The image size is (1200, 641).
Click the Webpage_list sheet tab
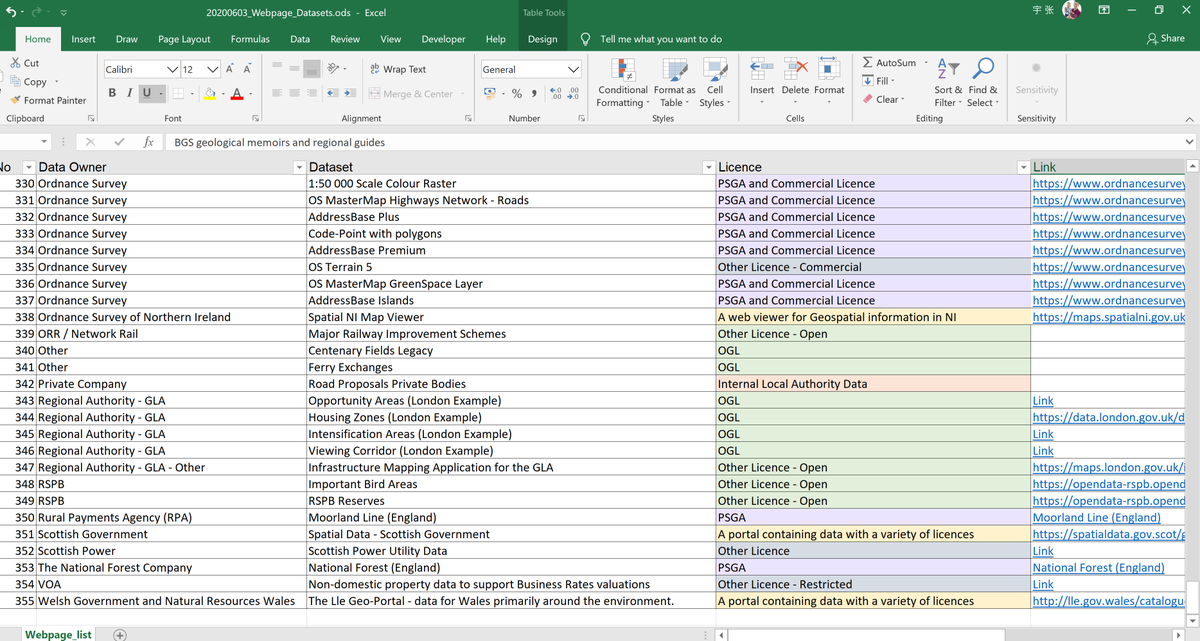[58, 634]
